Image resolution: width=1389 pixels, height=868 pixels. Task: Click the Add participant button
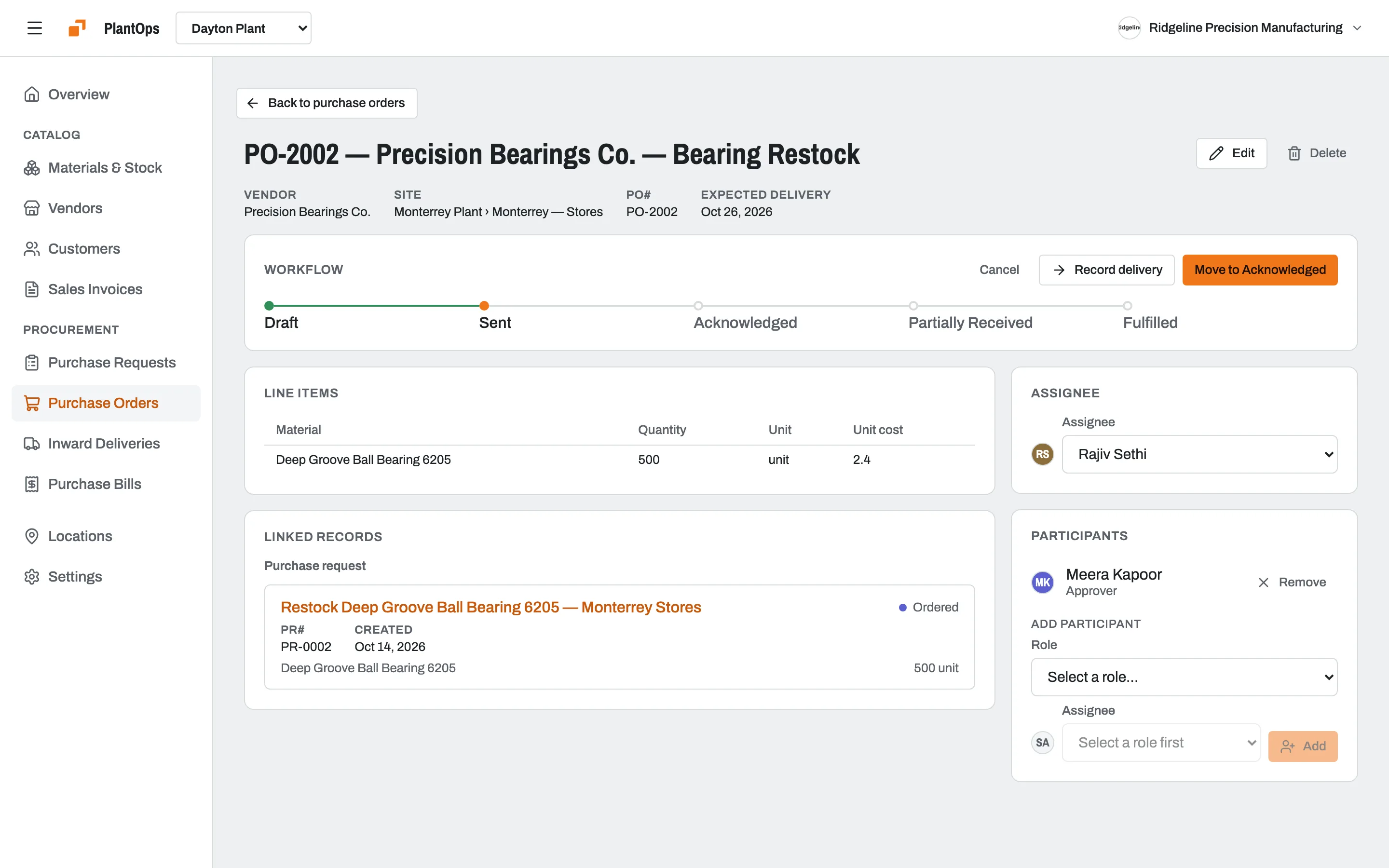click(x=1302, y=746)
